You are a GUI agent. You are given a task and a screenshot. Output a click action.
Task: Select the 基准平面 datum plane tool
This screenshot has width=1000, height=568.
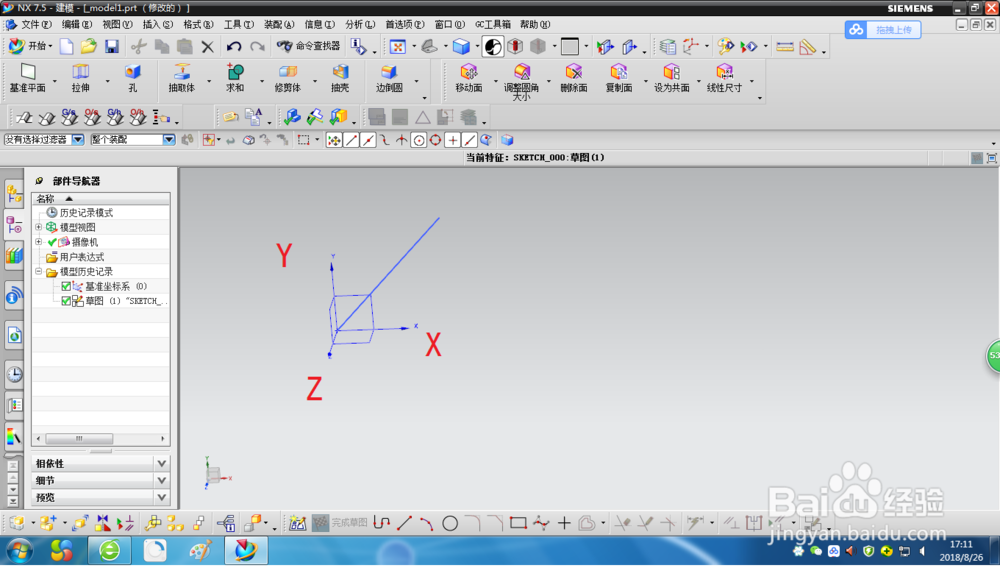point(27,78)
